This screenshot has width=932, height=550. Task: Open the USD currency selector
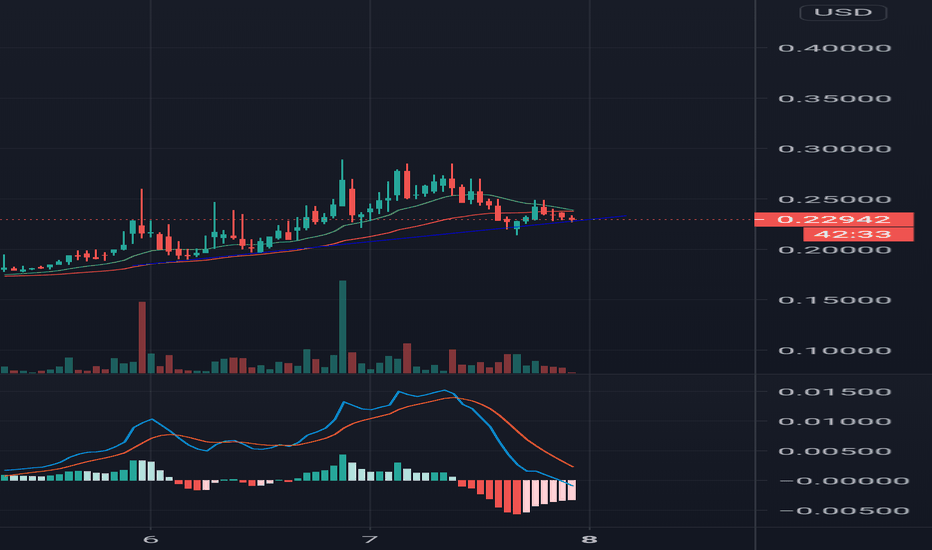843,12
